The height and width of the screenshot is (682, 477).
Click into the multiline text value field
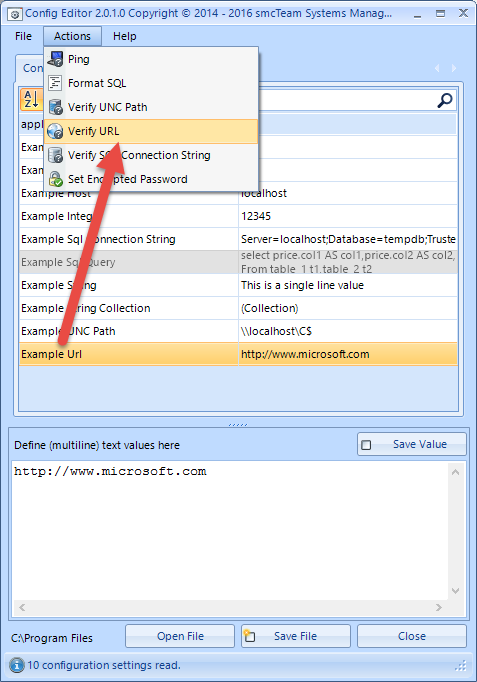(230, 531)
